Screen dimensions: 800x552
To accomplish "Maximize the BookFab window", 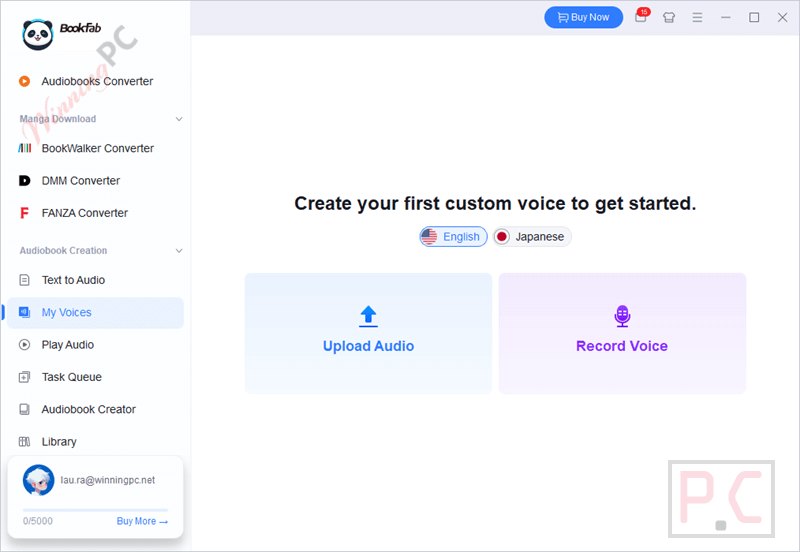I will click(754, 18).
